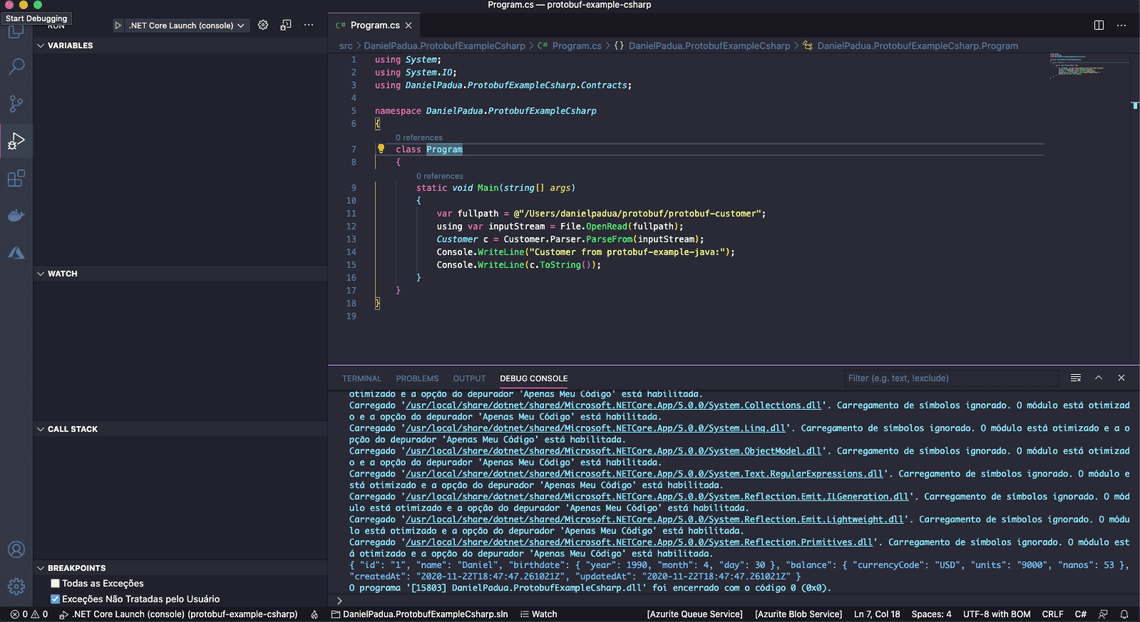This screenshot has width=1140, height=622.
Task: Check the Todas as Exceções checkbox
Action: point(57,583)
